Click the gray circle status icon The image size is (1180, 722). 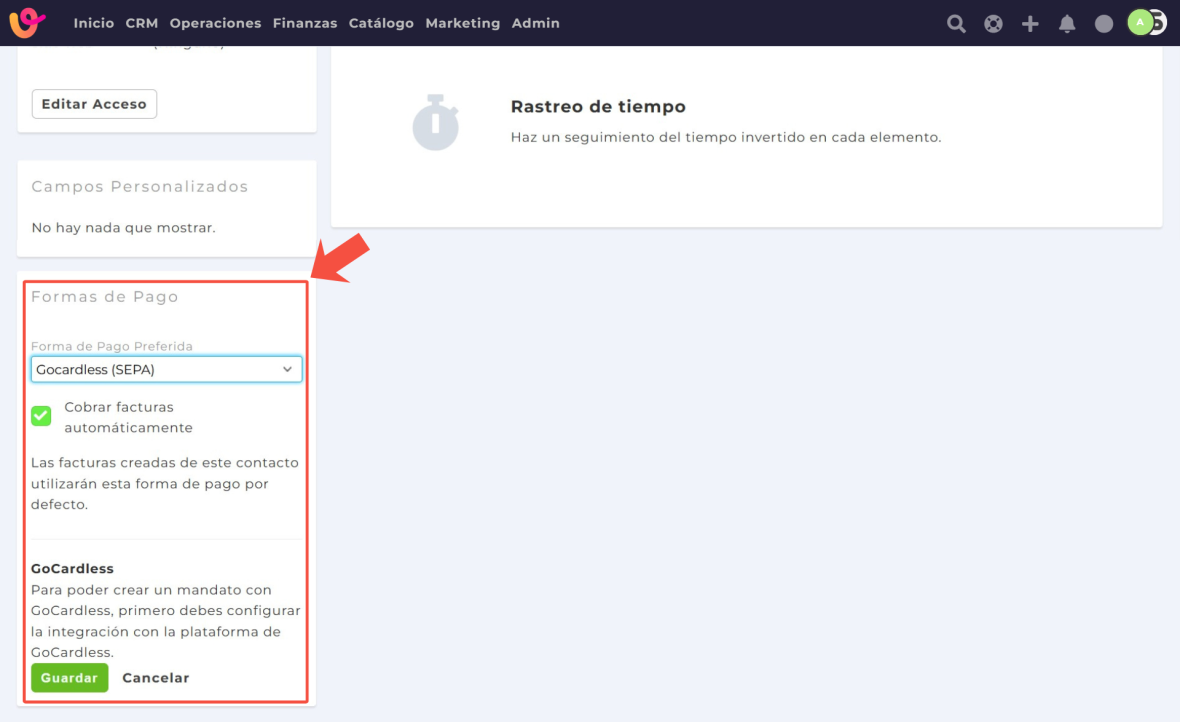click(1104, 23)
